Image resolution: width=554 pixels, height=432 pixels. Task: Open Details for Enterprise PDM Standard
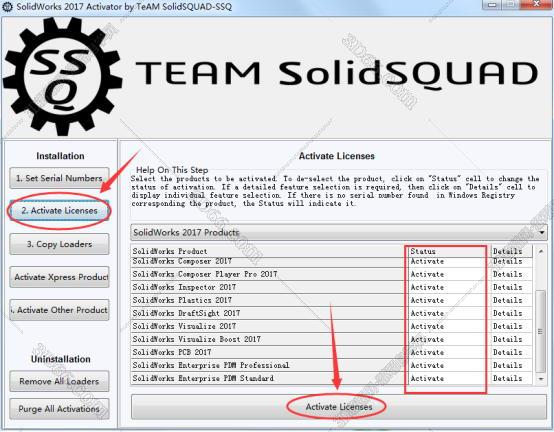[x=512, y=378]
